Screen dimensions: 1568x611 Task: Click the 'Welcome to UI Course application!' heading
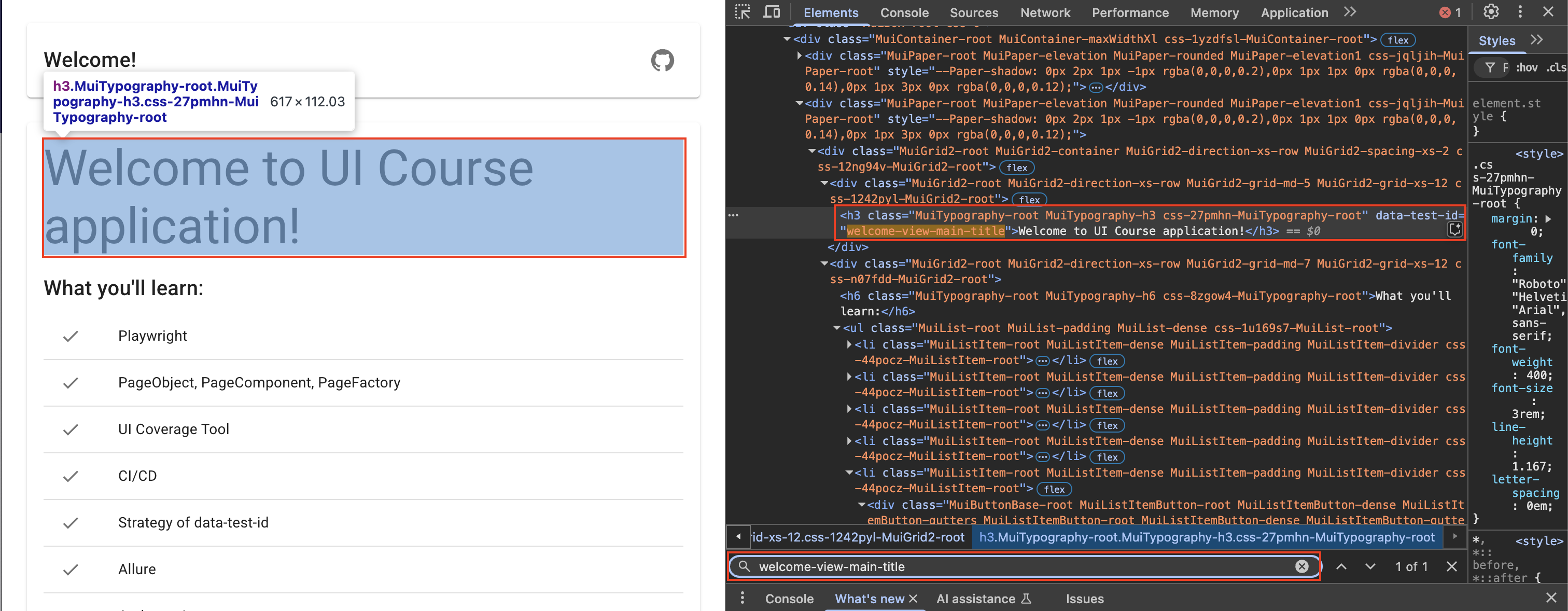(363, 198)
